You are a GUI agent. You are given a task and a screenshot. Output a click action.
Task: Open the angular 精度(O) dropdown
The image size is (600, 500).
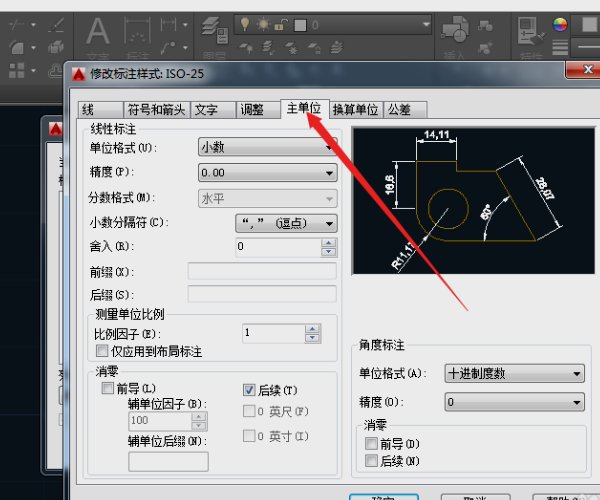tap(515, 402)
